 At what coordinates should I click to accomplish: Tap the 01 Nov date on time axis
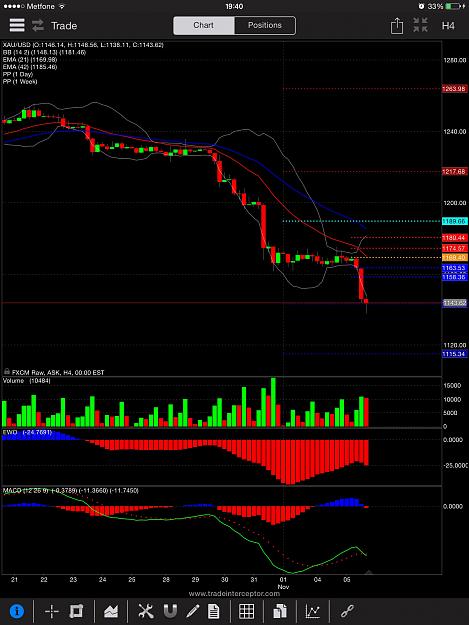[283, 583]
